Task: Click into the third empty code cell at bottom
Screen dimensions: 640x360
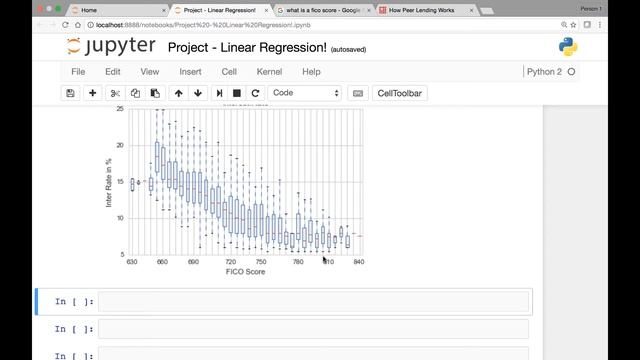Action: coord(313,353)
